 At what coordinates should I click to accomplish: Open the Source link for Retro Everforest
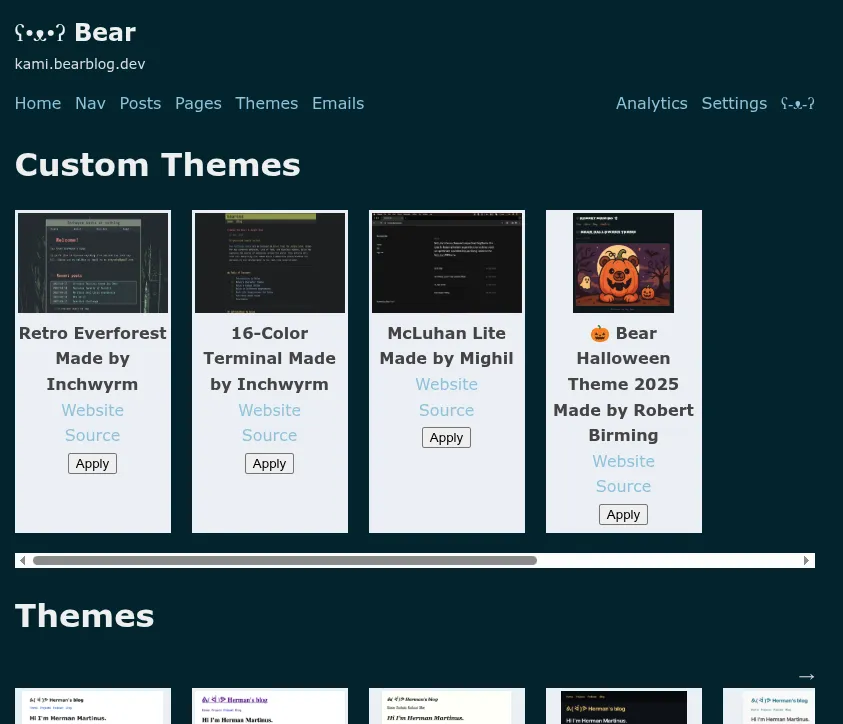92,435
